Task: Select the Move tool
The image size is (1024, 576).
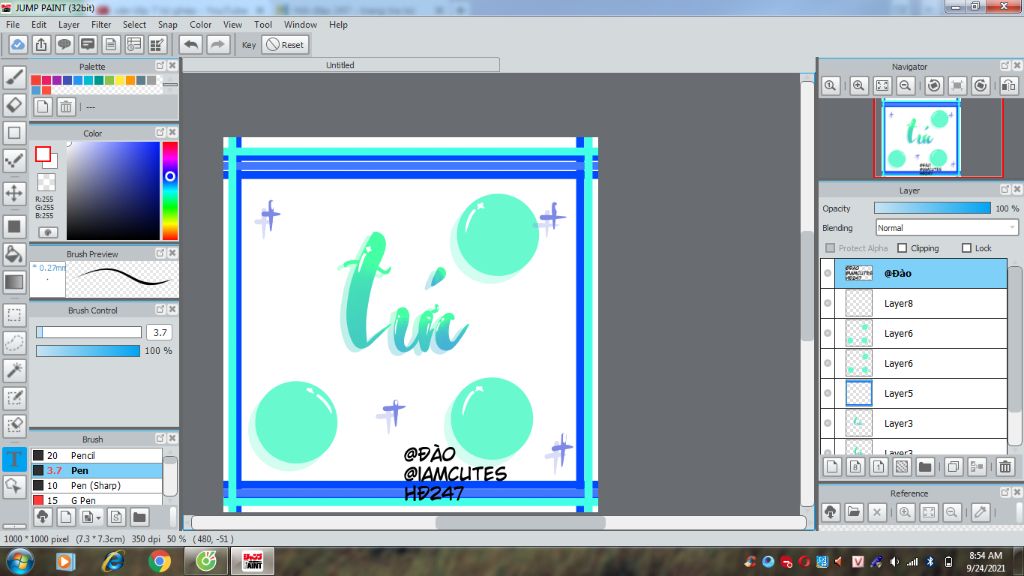Action: click(14, 193)
